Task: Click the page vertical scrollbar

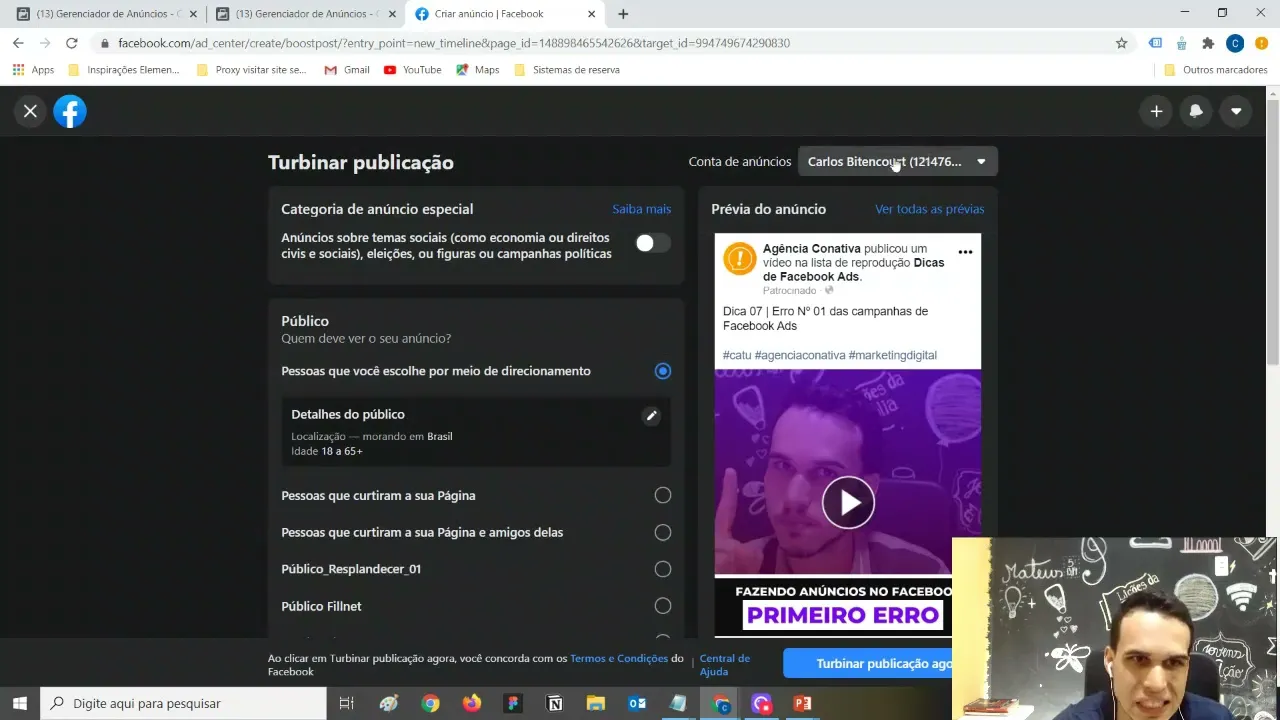Action: 1273,230
